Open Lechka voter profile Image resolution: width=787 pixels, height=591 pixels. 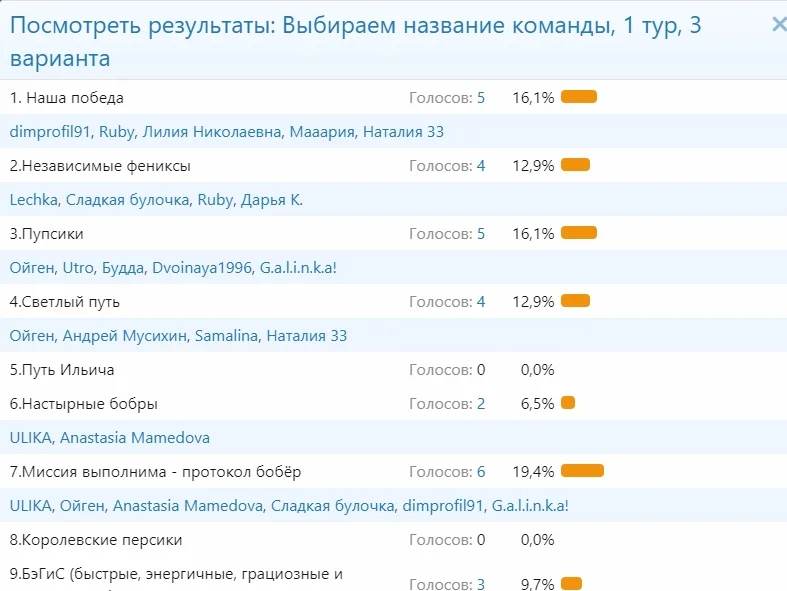click(x=33, y=200)
